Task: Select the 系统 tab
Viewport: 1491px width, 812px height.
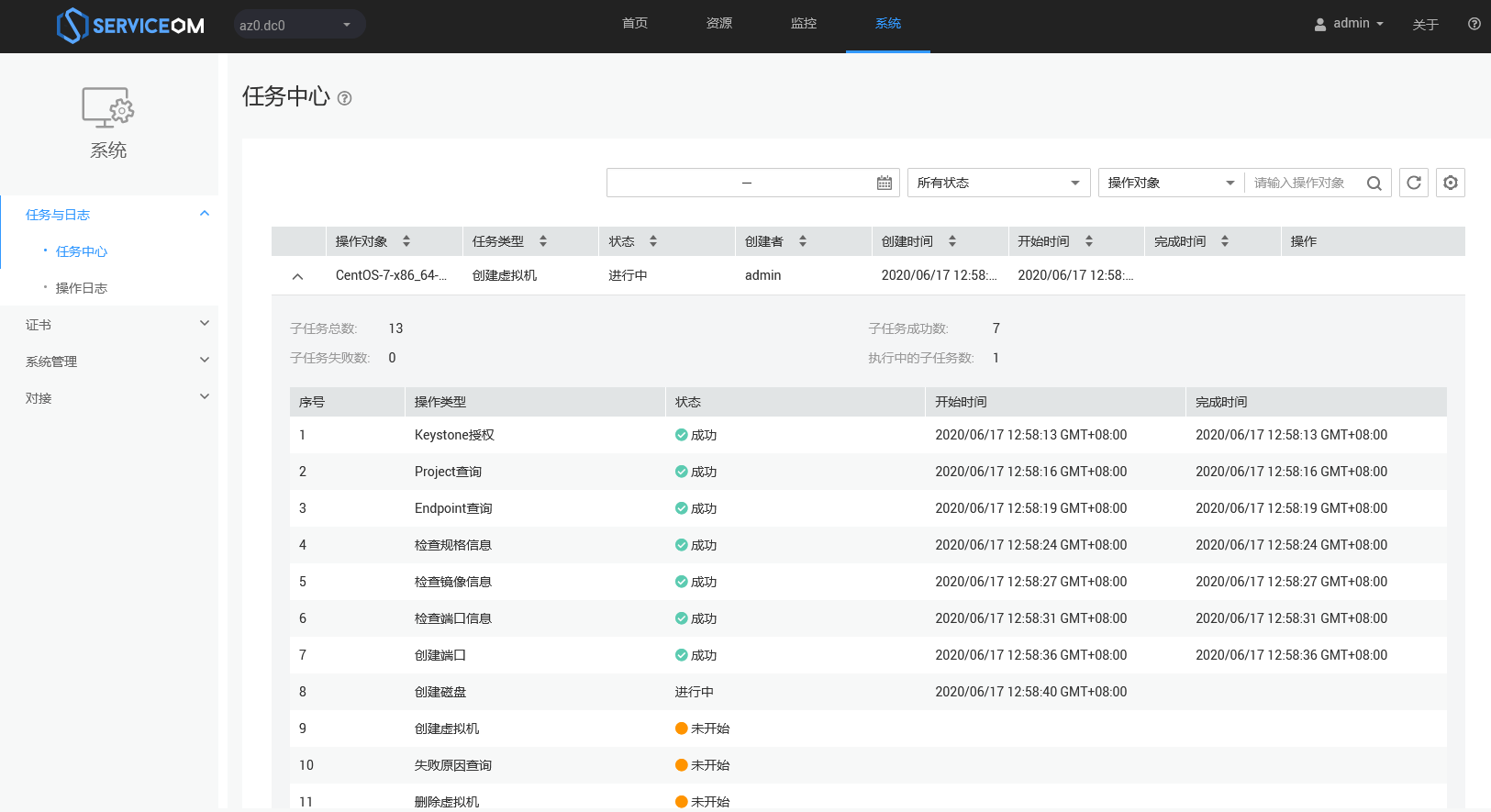Action: 888,24
